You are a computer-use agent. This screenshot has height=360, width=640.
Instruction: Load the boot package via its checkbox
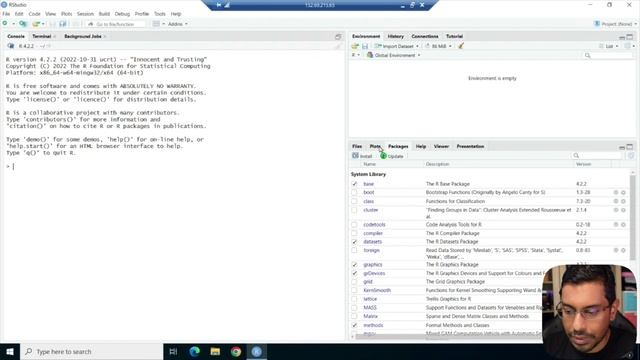(354, 192)
